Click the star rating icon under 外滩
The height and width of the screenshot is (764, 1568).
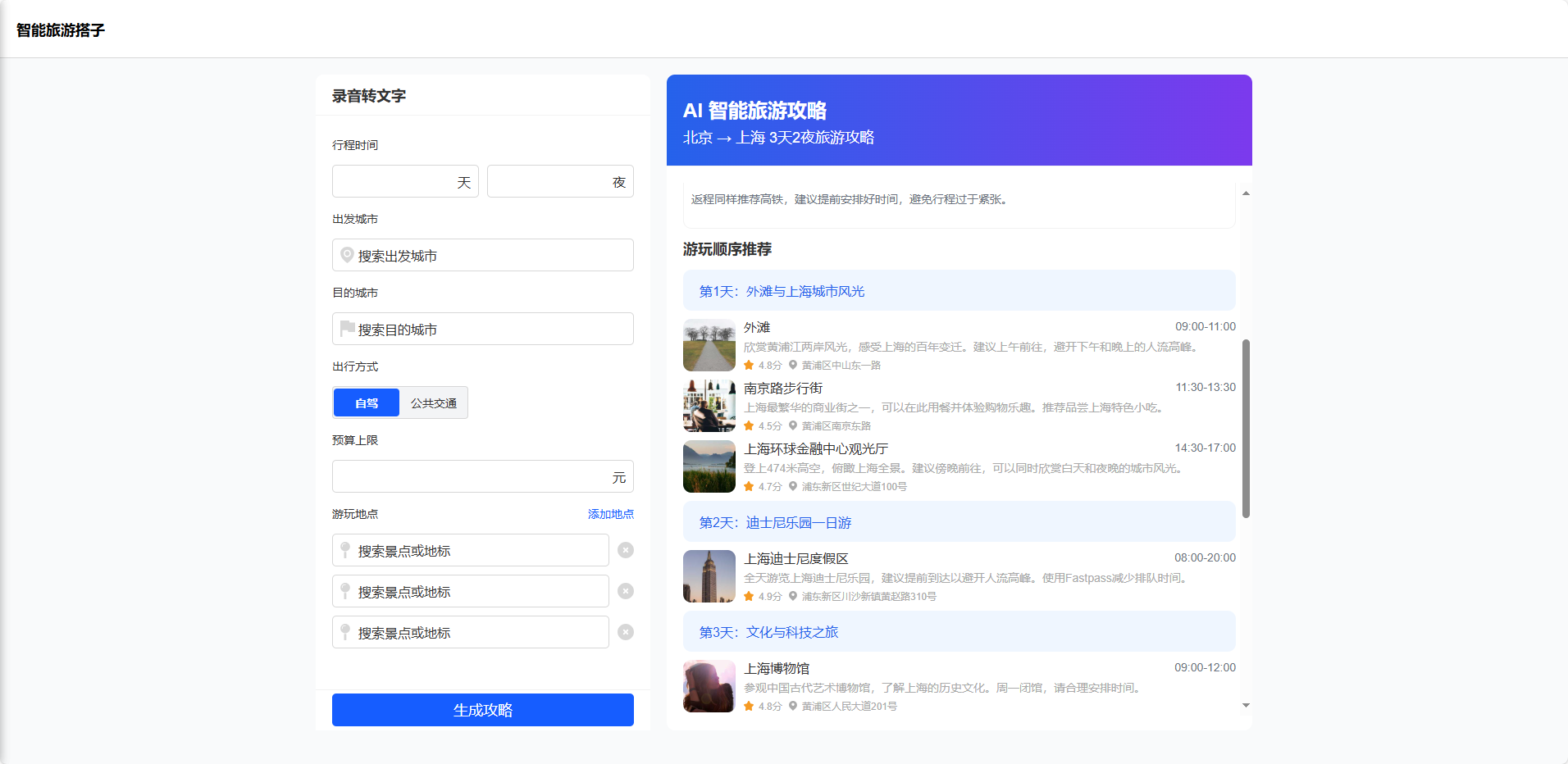coord(749,366)
